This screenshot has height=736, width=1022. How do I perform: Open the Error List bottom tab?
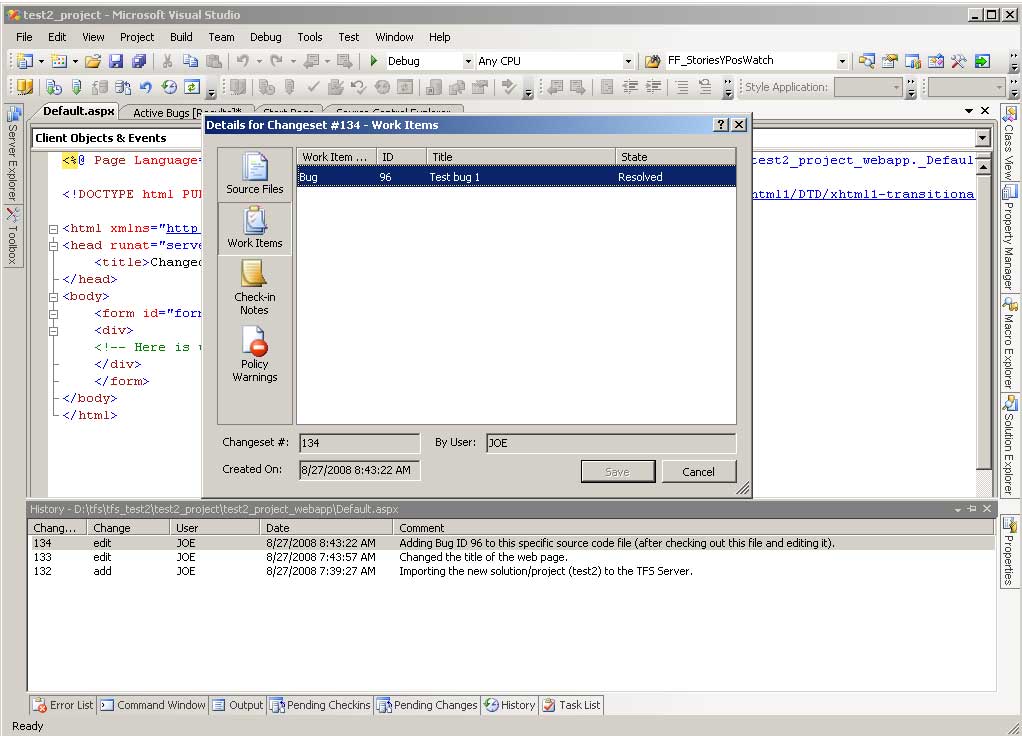pyautogui.click(x=64, y=705)
